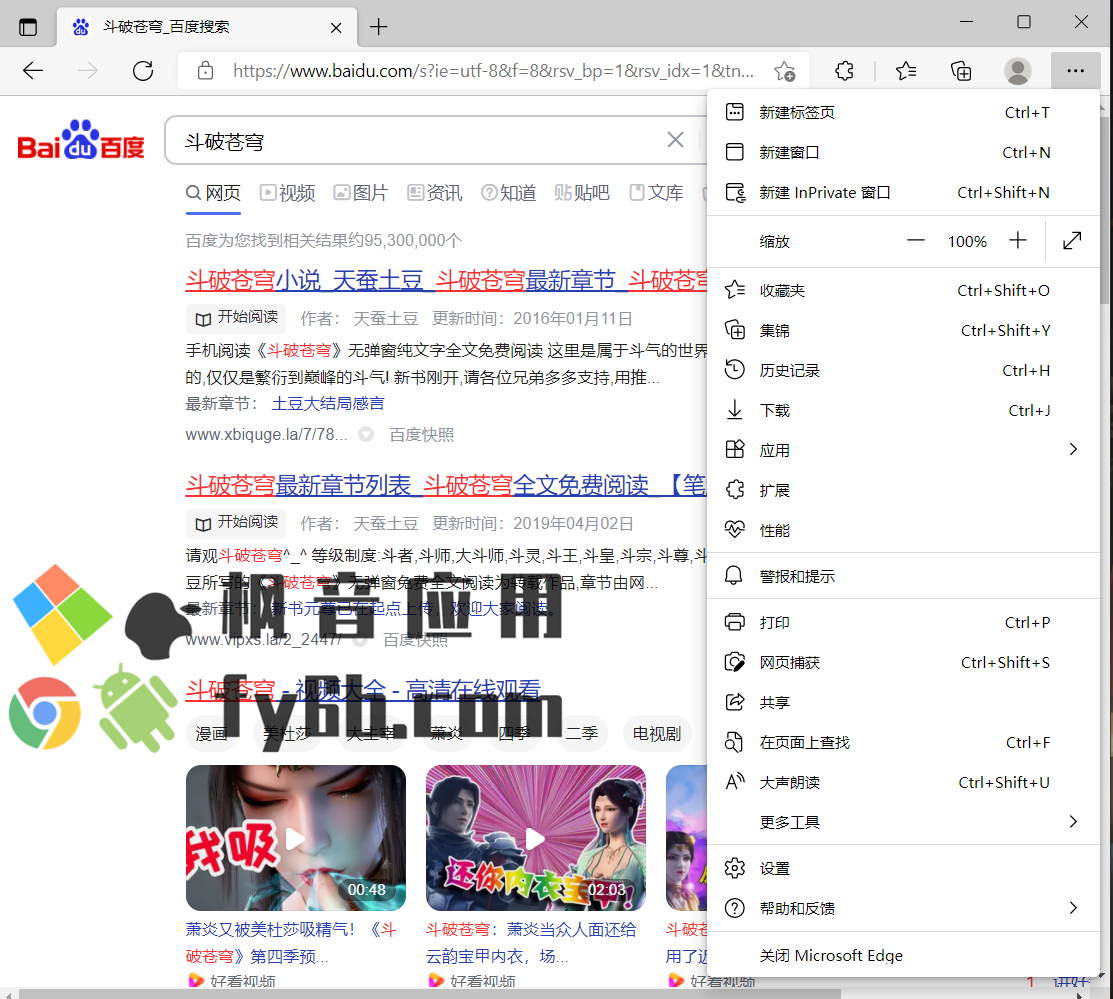Open Collections toolbar icon
This screenshot has height=999, width=1113.
point(961,71)
